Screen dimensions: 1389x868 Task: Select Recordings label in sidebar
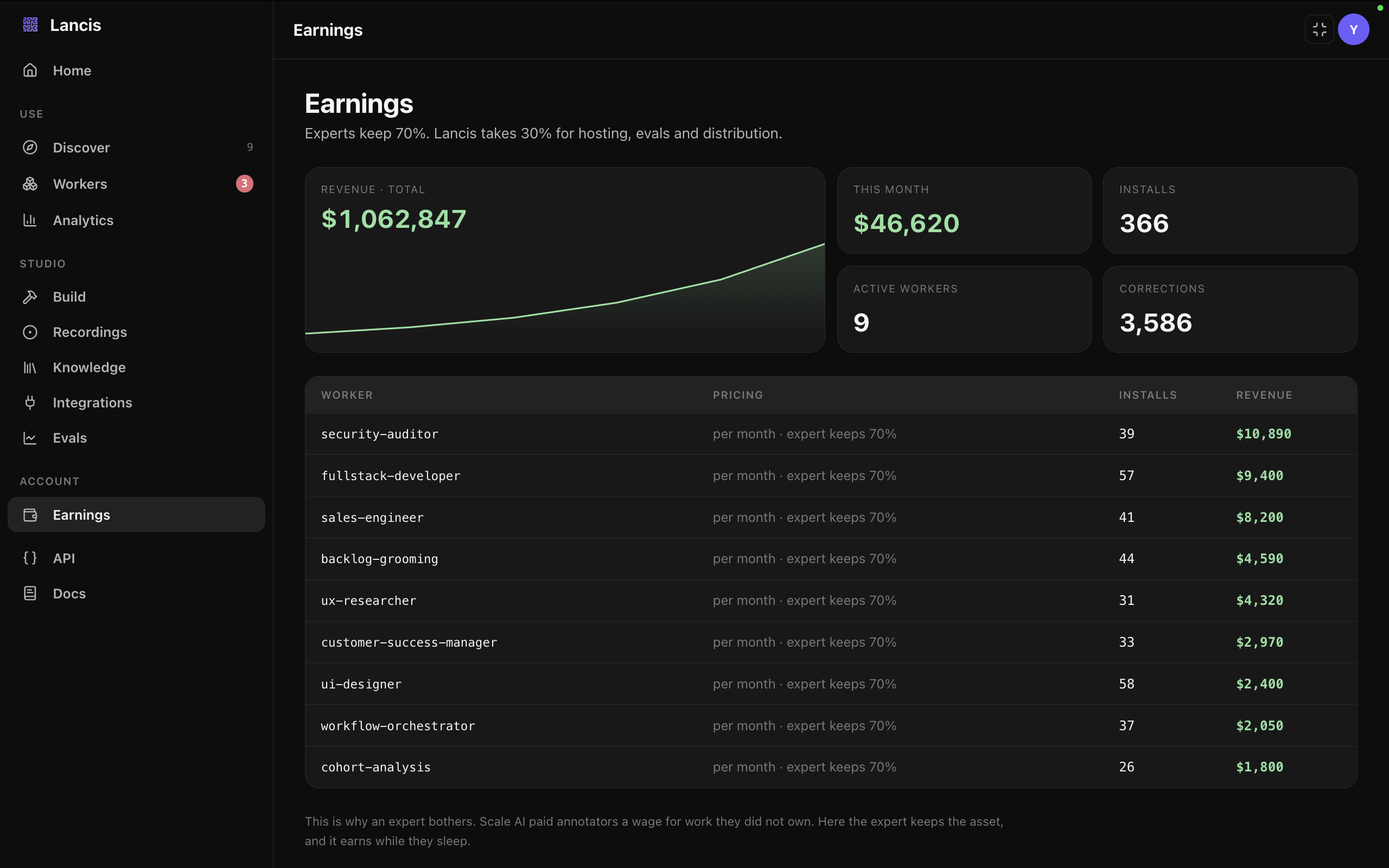click(x=90, y=333)
